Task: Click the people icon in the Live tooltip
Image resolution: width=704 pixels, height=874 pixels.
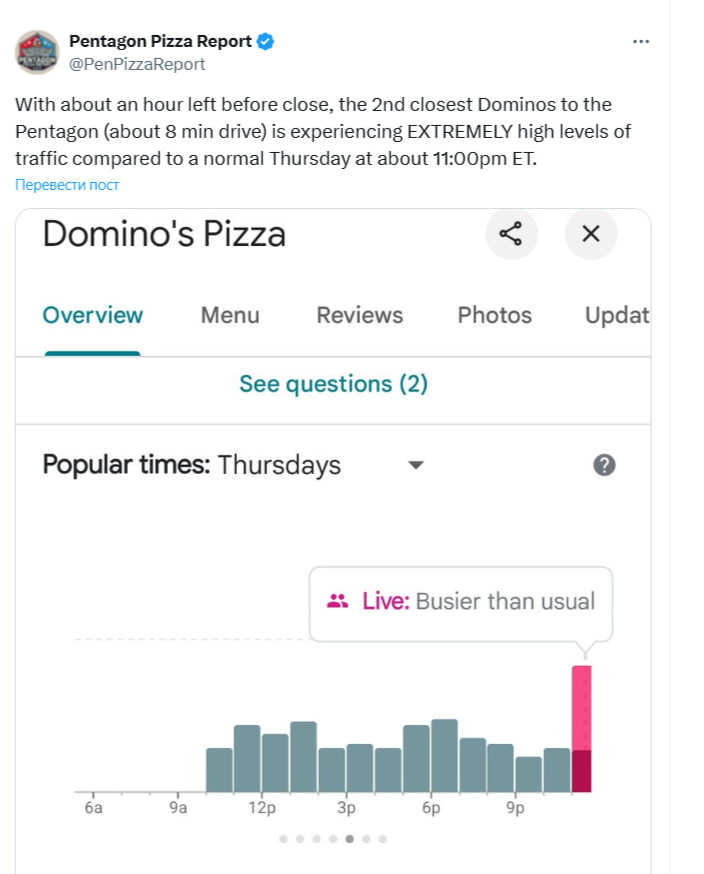Action: (337, 601)
